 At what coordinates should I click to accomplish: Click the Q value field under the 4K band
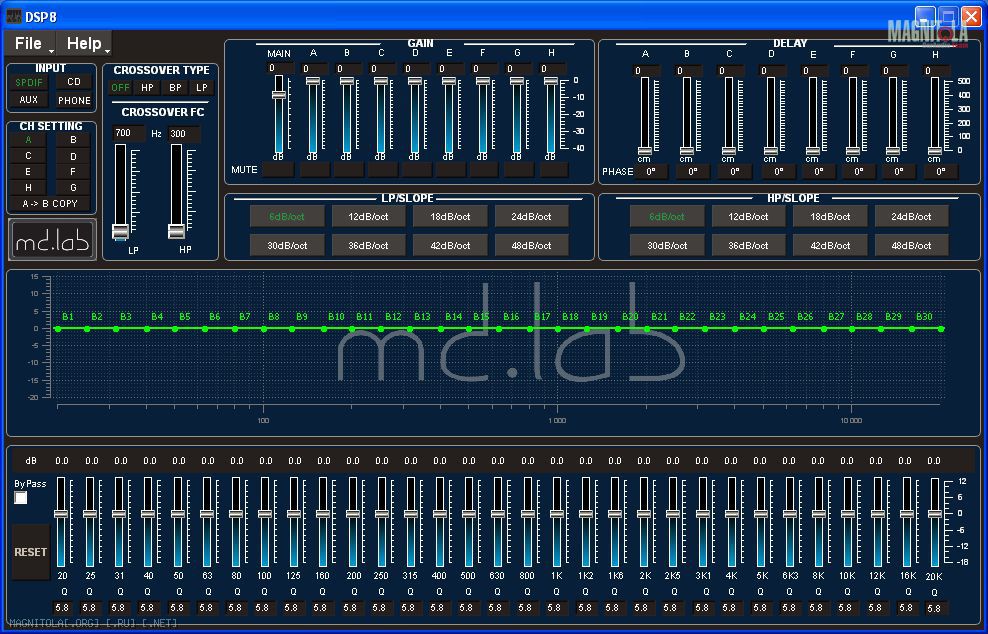[x=730, y=608]
